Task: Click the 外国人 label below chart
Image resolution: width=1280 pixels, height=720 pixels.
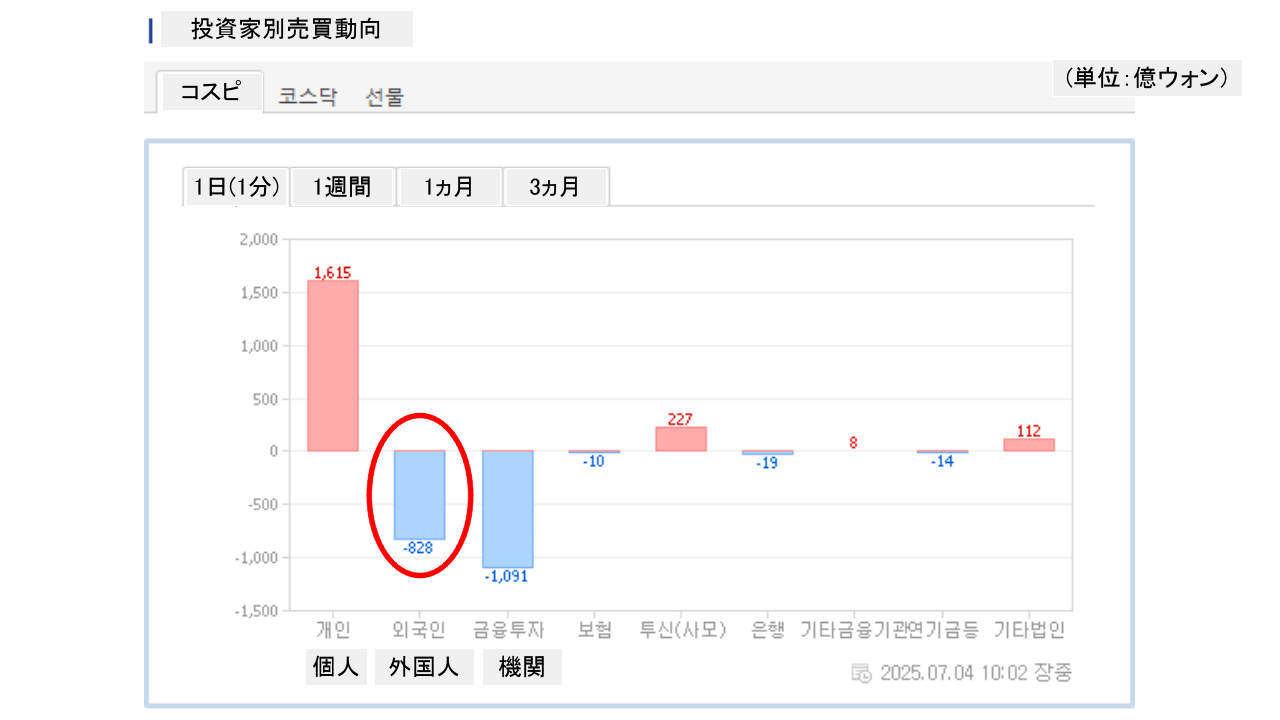Action: 424,667
